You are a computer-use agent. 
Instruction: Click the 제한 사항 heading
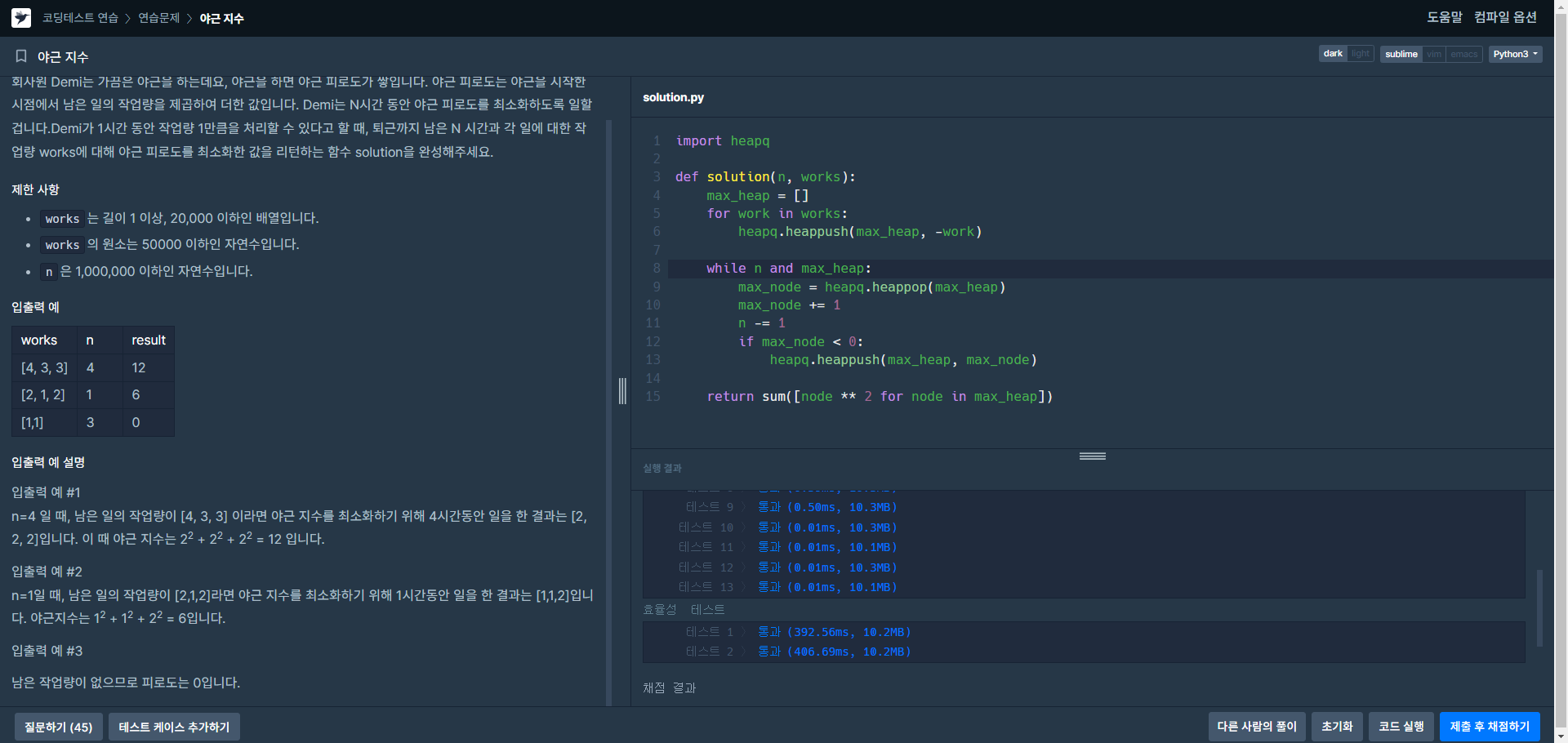35,189
